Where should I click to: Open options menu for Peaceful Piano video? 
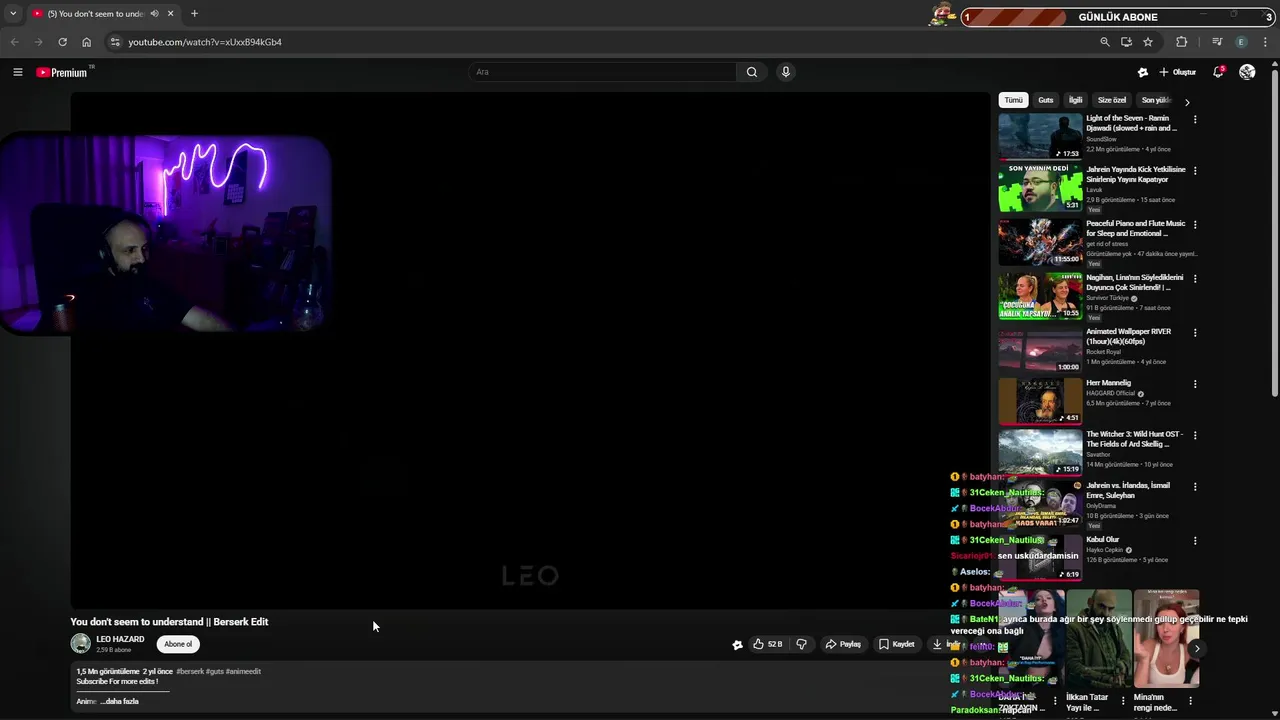click(1195, 225)
